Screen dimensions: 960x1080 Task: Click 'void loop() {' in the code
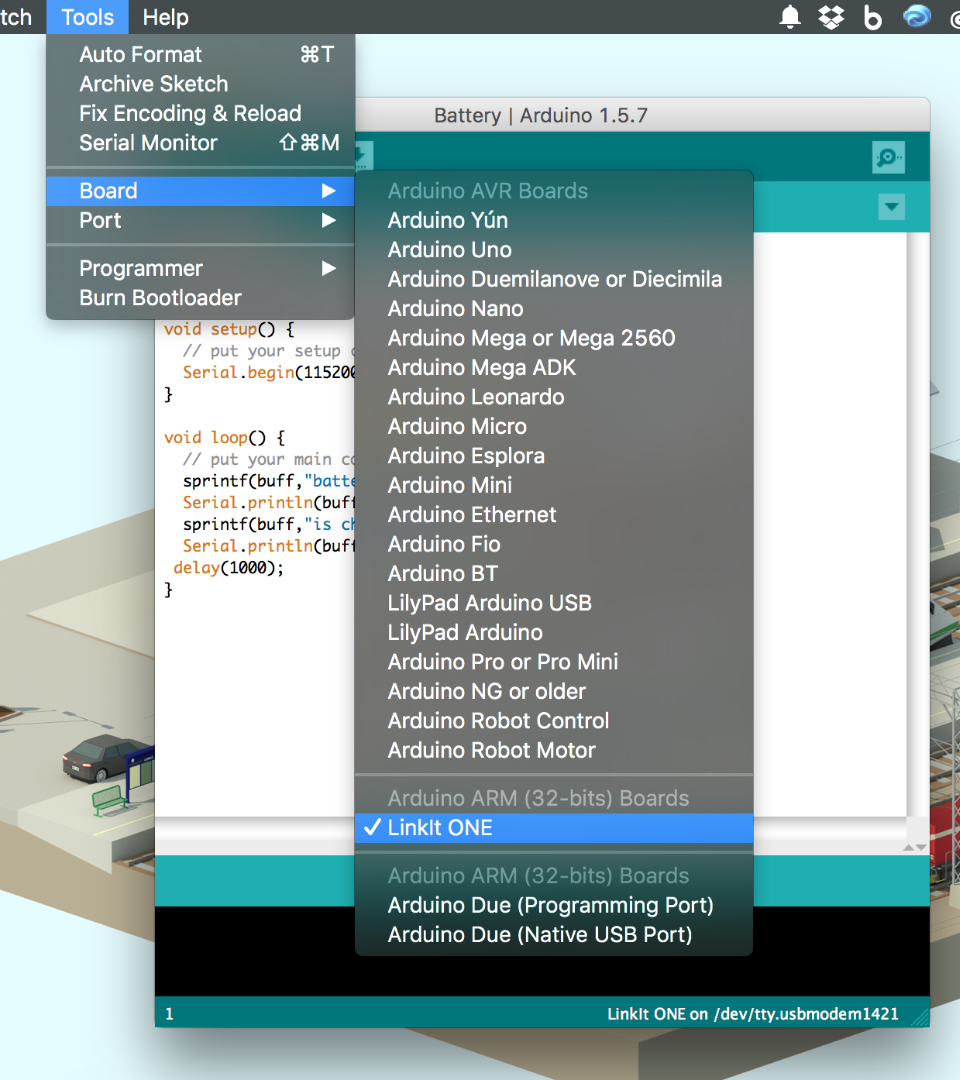[225, 438]
